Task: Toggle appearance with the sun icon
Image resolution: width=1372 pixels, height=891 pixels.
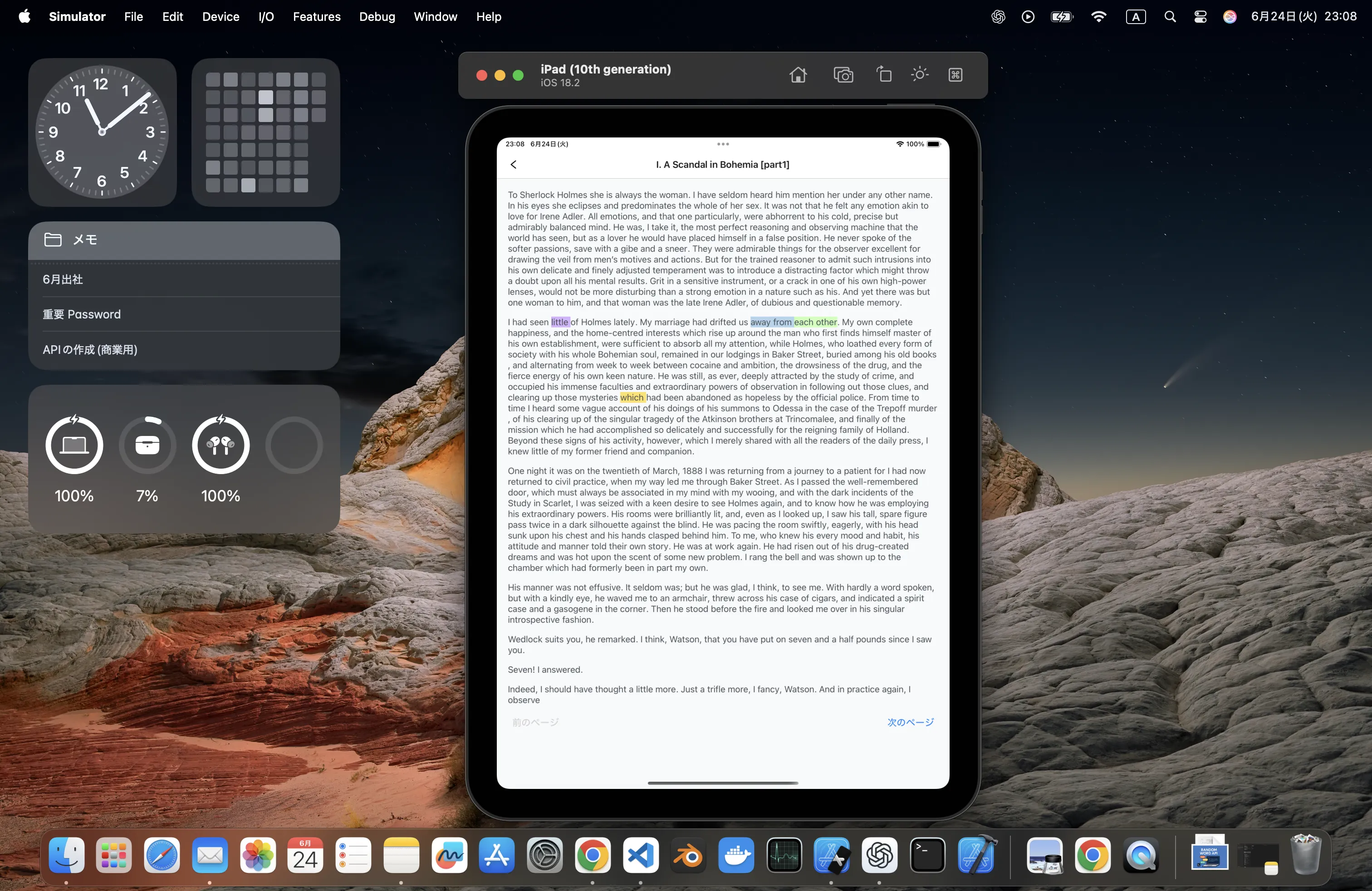Action: pyautogui.click(x=920, y=75)
